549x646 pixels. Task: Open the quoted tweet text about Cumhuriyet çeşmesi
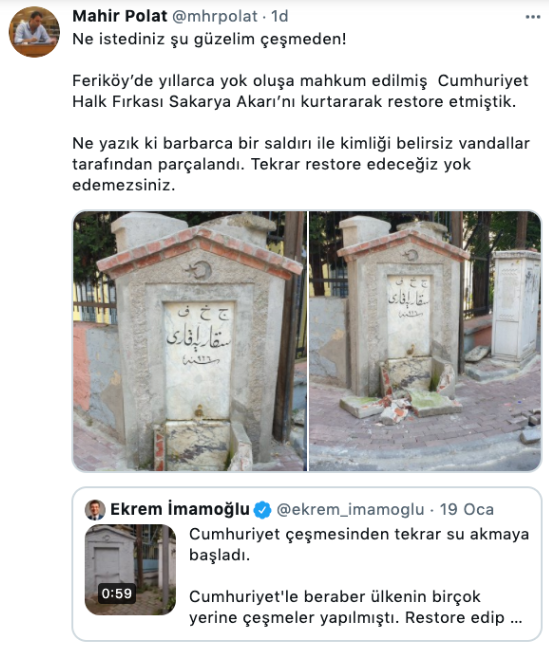(x=359, y=545)
